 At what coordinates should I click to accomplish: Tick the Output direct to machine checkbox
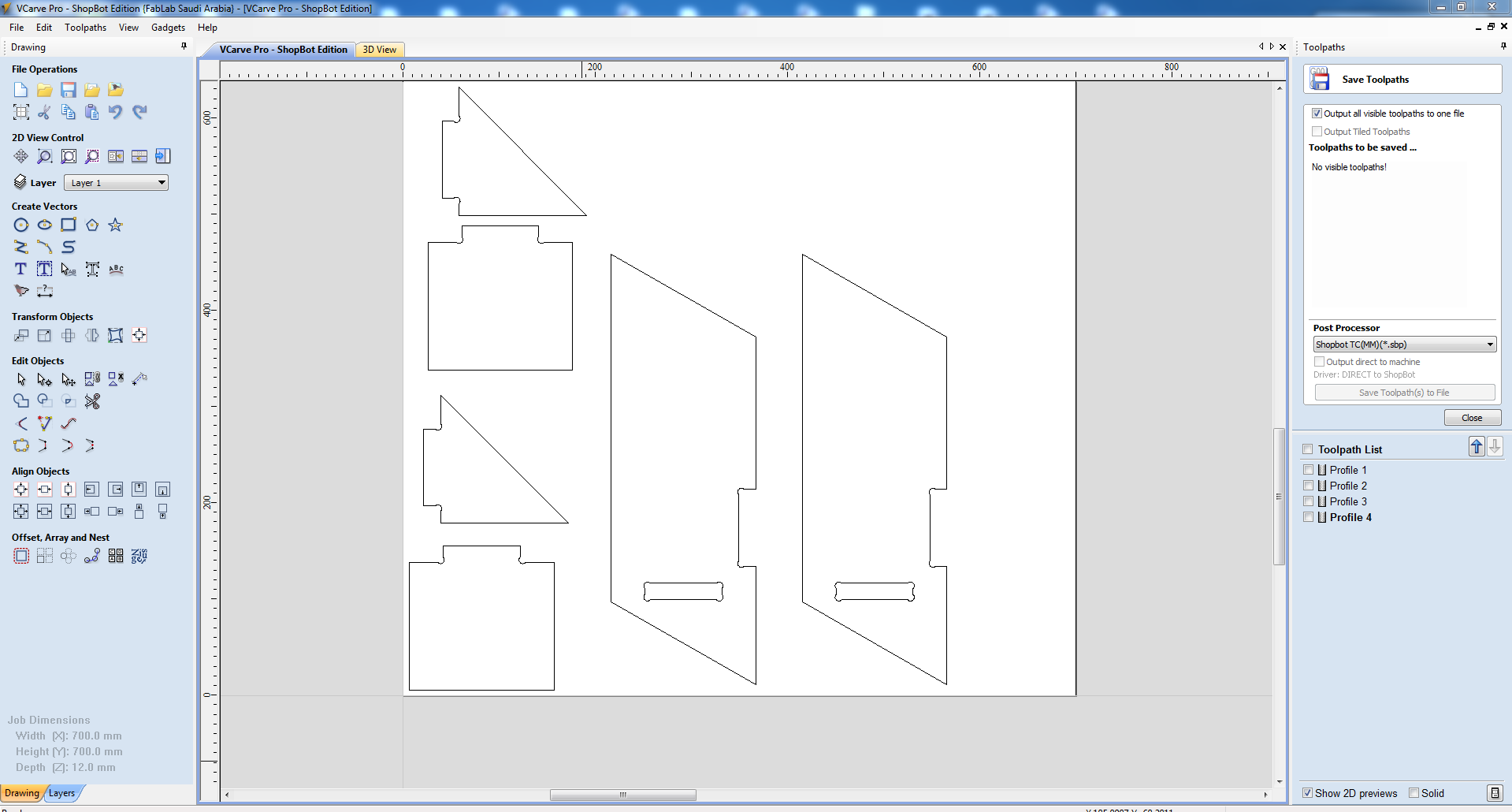click(1319, 362)
